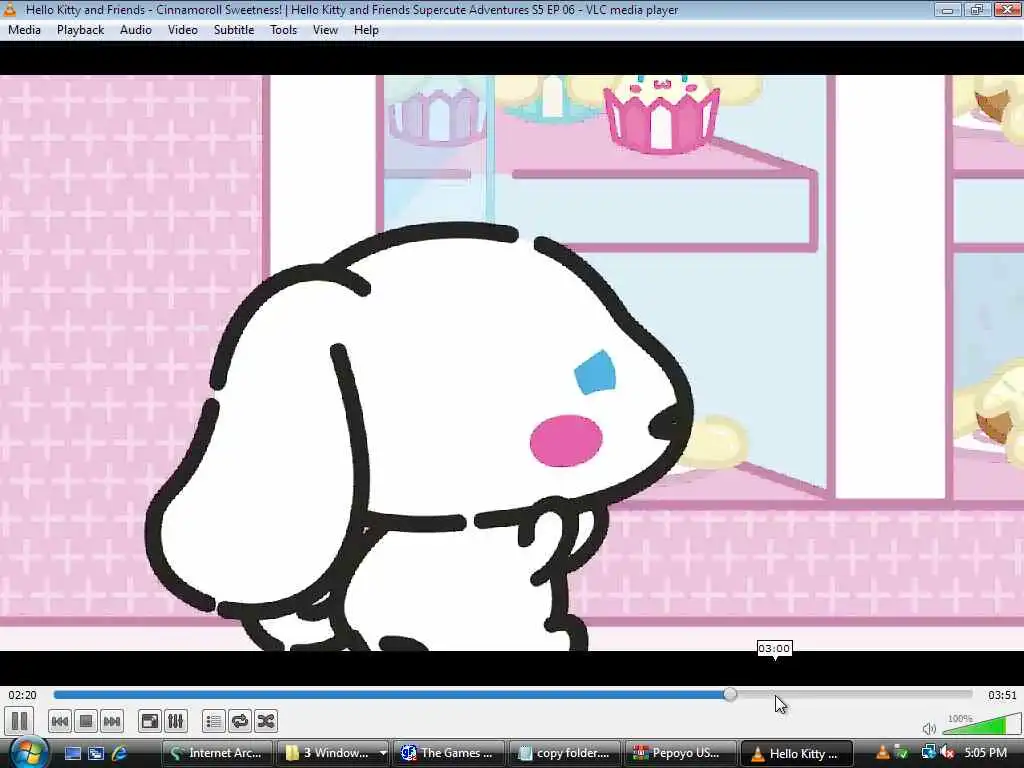The image size is (1024, 768).
Task: Click the VLC cone title bar icon
Action: coord(10,9)
